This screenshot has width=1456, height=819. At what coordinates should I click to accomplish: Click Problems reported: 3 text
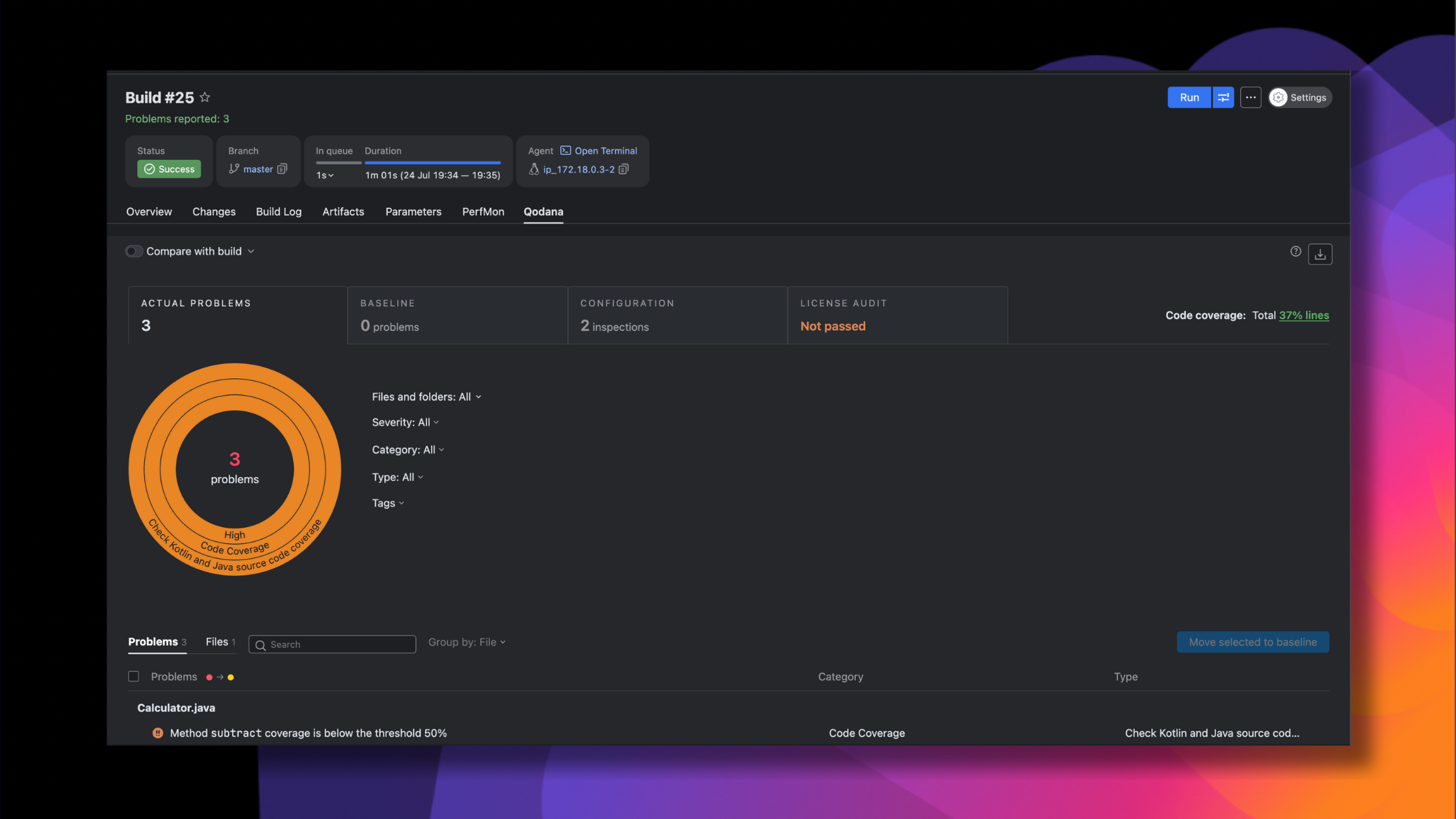point(177,119)
